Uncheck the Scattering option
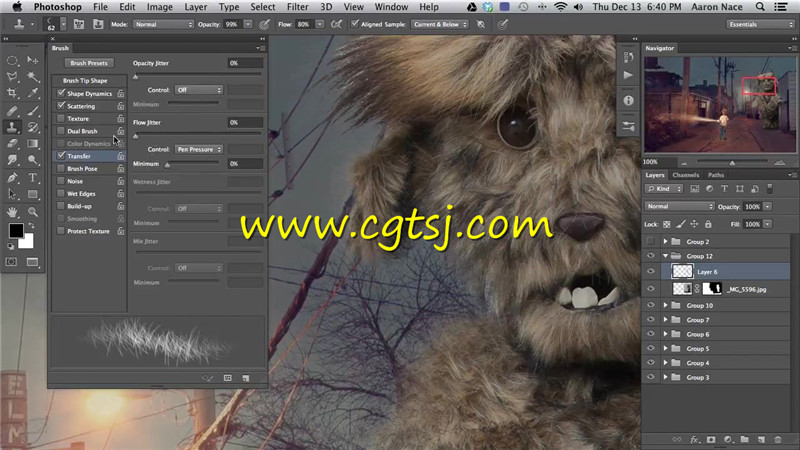This screenshot has width=800, height=450. [61, 106]
